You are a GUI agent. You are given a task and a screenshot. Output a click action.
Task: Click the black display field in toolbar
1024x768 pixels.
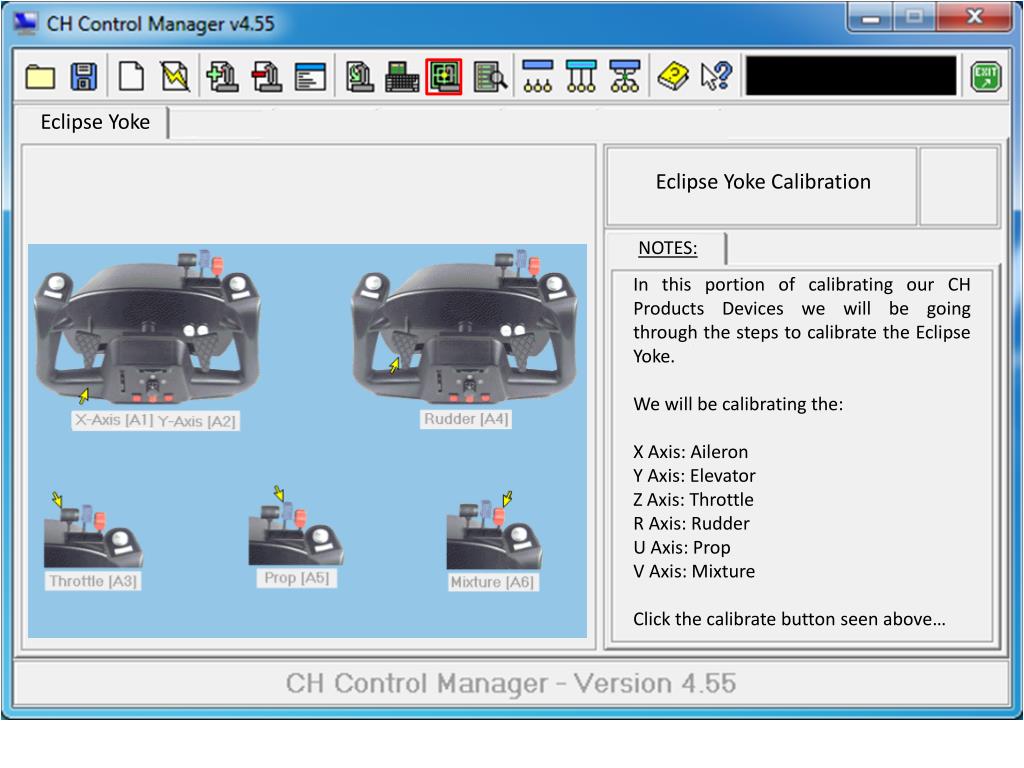point(851,76)
